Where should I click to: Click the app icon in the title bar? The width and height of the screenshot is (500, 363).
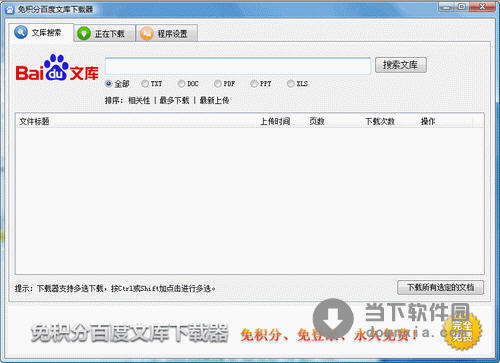pyautogui.click(x=10, y=10)
